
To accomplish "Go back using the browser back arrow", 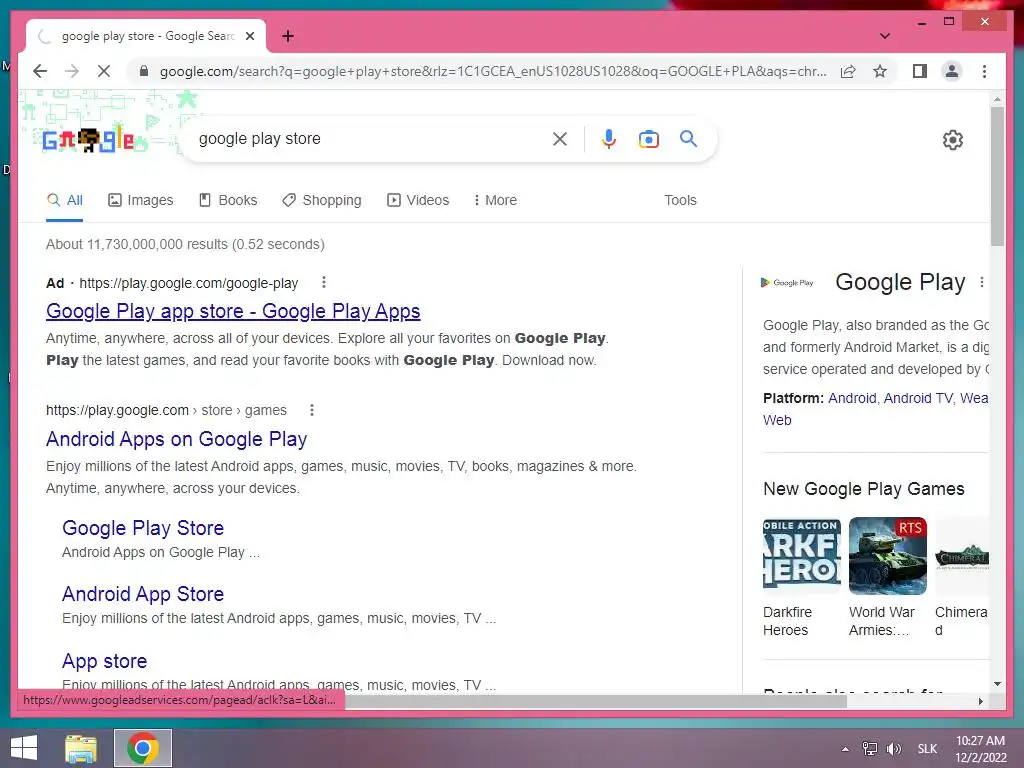I will point(40,71).
